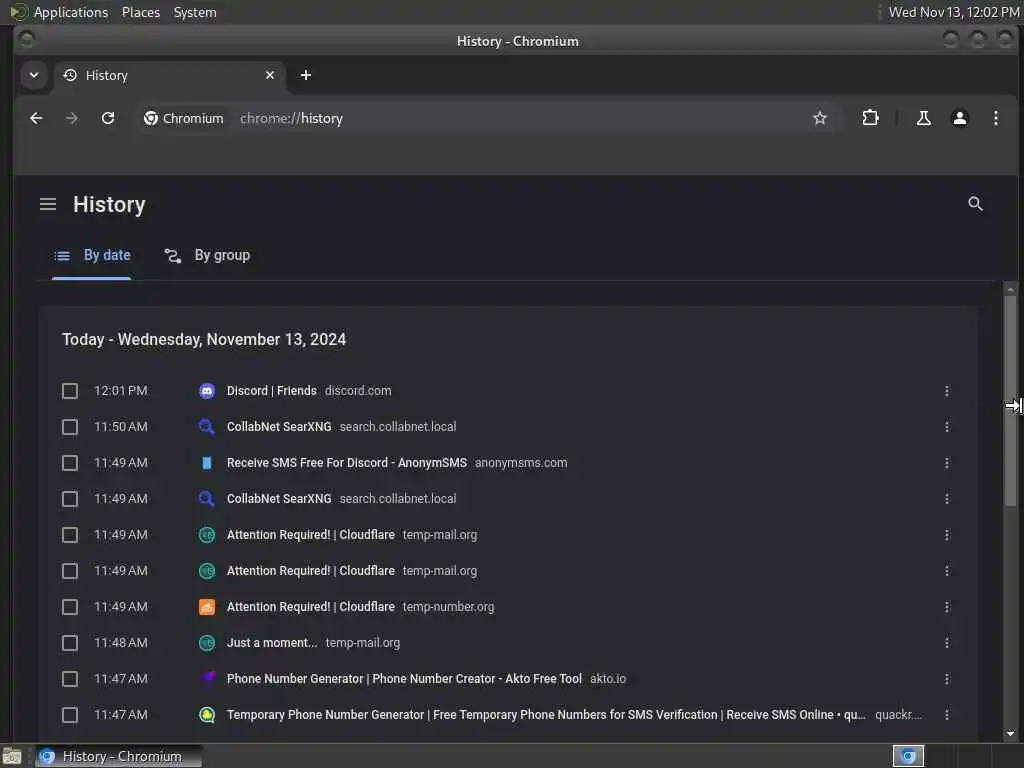Click the Chromium site info chip

tap(184, 118)
